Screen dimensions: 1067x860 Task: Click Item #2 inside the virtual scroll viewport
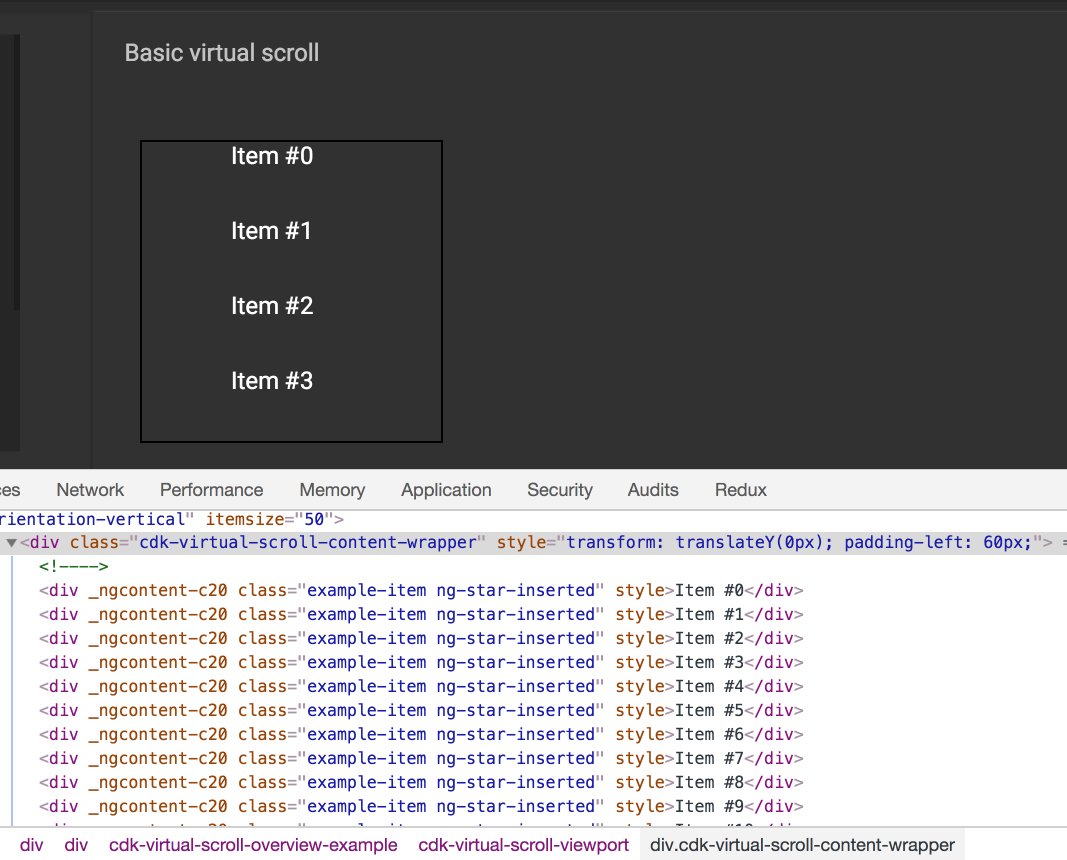(x=271, y=305)
